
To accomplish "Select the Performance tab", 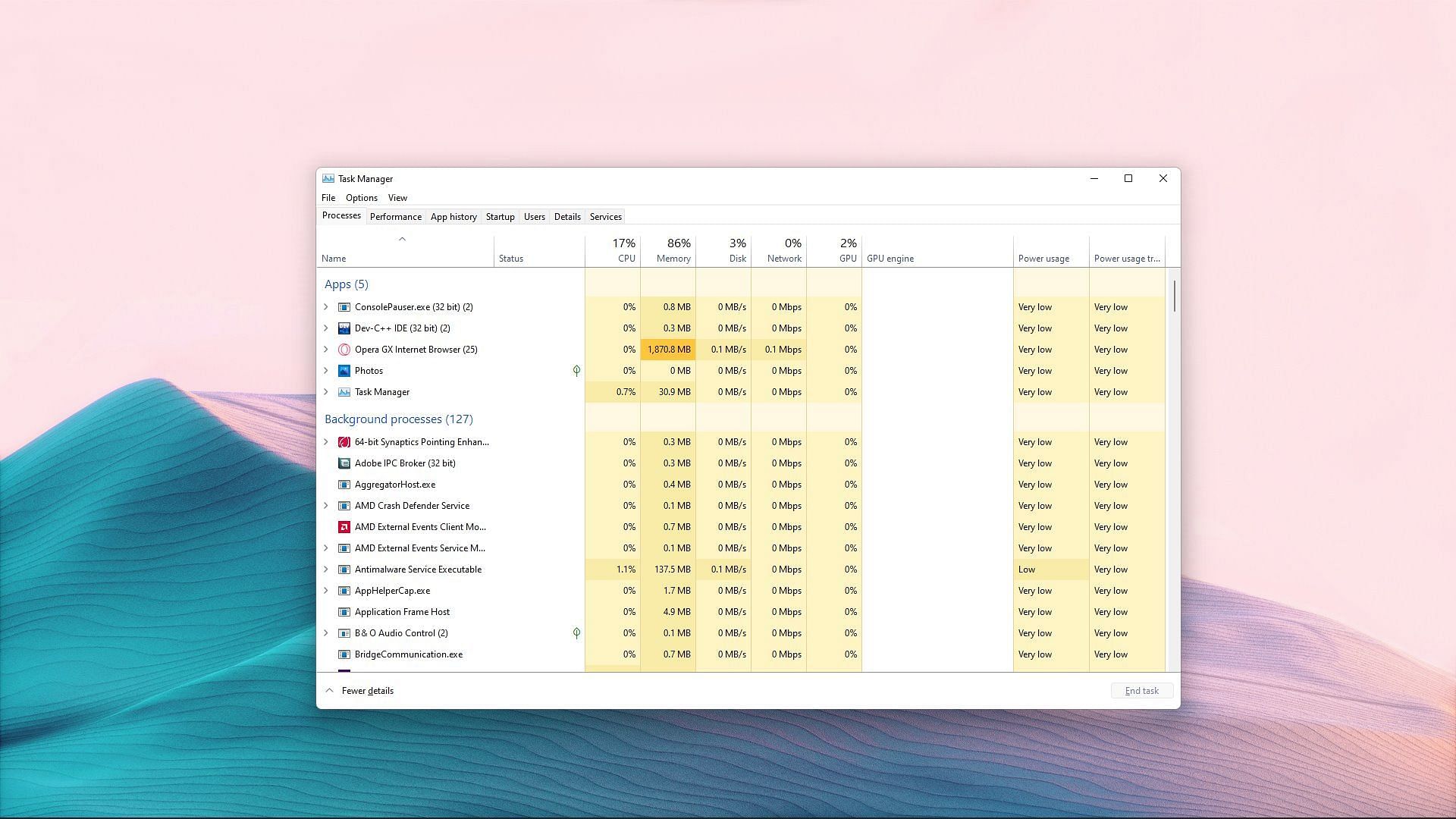I will tap(395, 216).
